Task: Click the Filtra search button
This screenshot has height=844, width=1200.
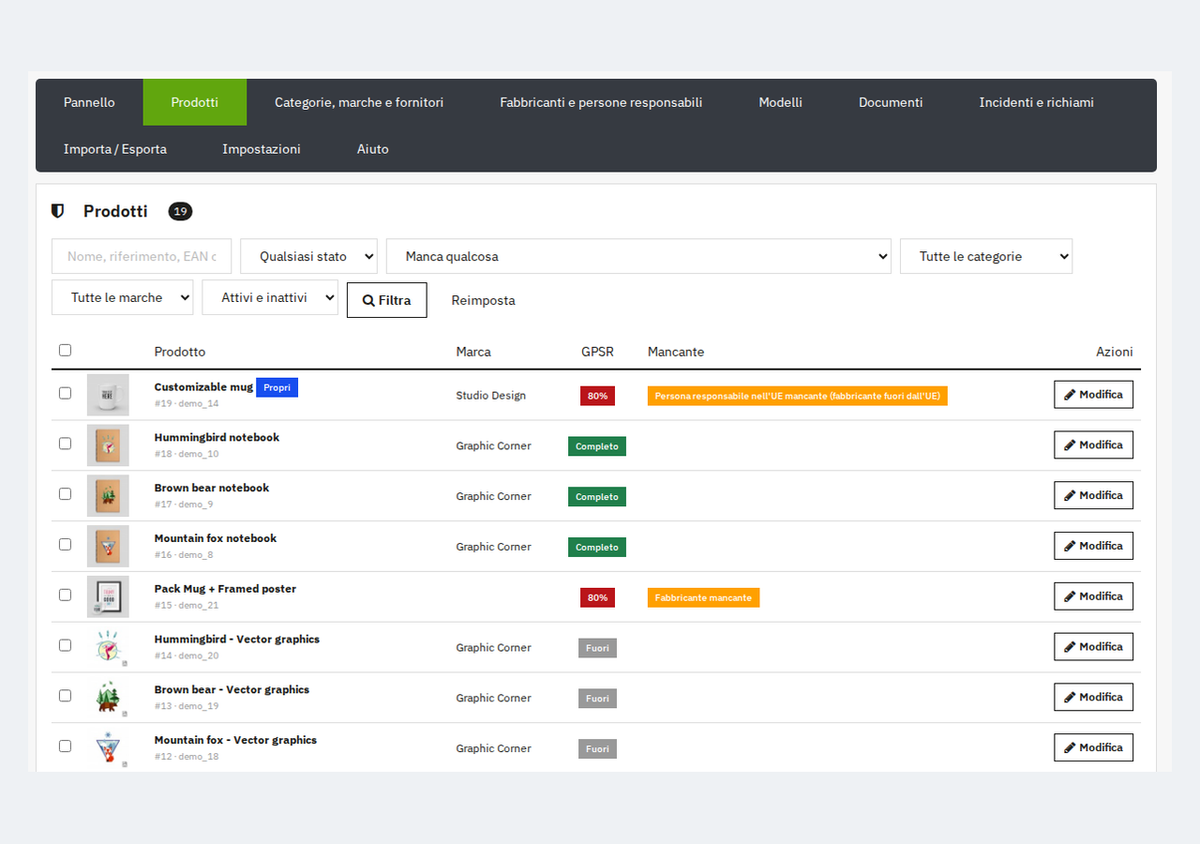Action: coord(387,300)
